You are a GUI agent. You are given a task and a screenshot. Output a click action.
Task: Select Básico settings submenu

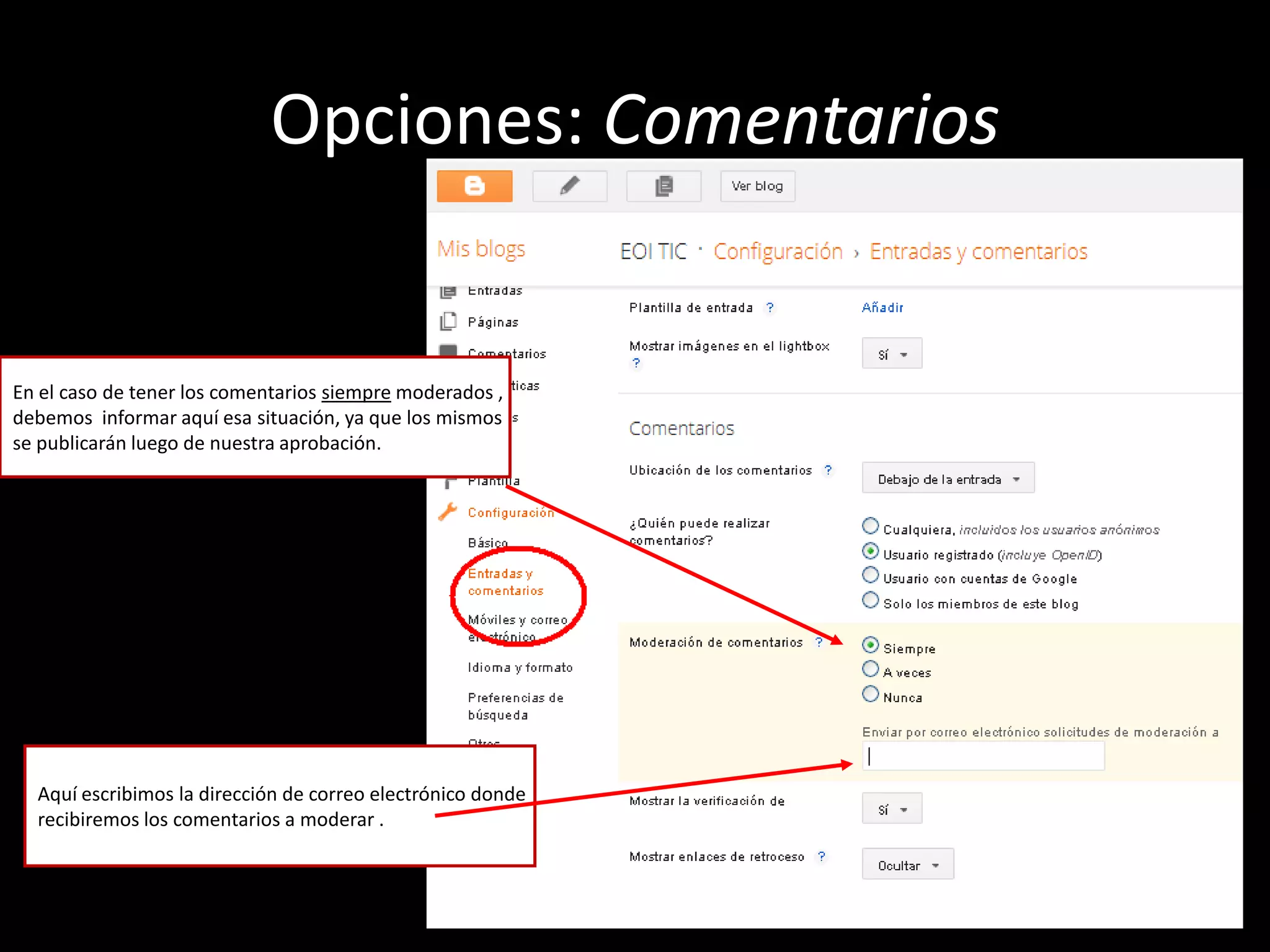pyautogui.click(x=488, y=543)
